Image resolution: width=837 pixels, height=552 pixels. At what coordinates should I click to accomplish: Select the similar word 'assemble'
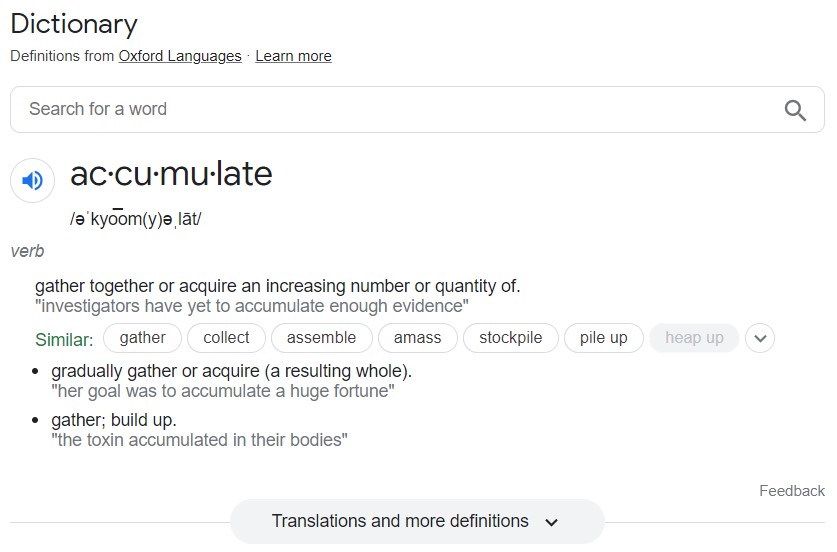click(x=321, y=338)
